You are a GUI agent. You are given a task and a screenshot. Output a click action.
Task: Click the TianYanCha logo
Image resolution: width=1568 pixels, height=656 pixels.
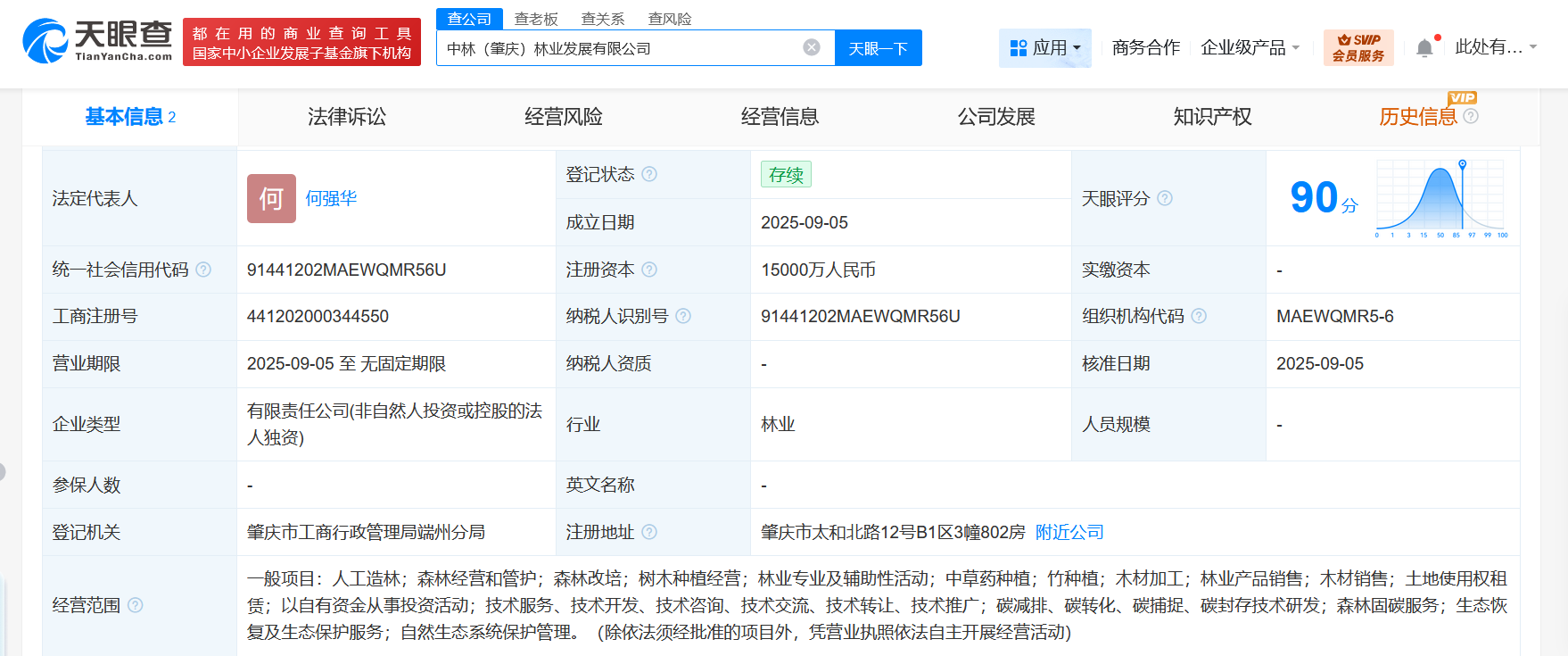click(97, 41)
